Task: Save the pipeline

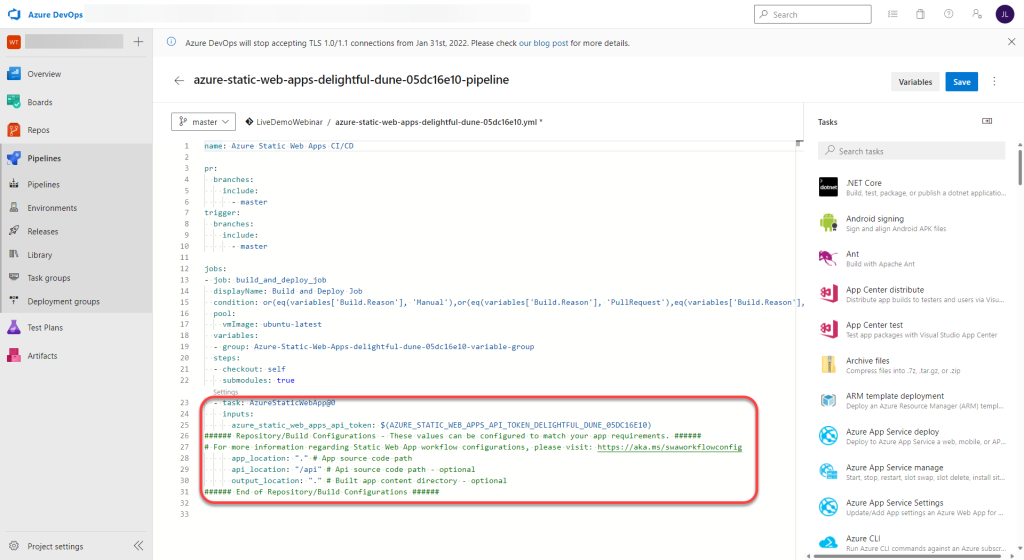Action: click(961, 82)
